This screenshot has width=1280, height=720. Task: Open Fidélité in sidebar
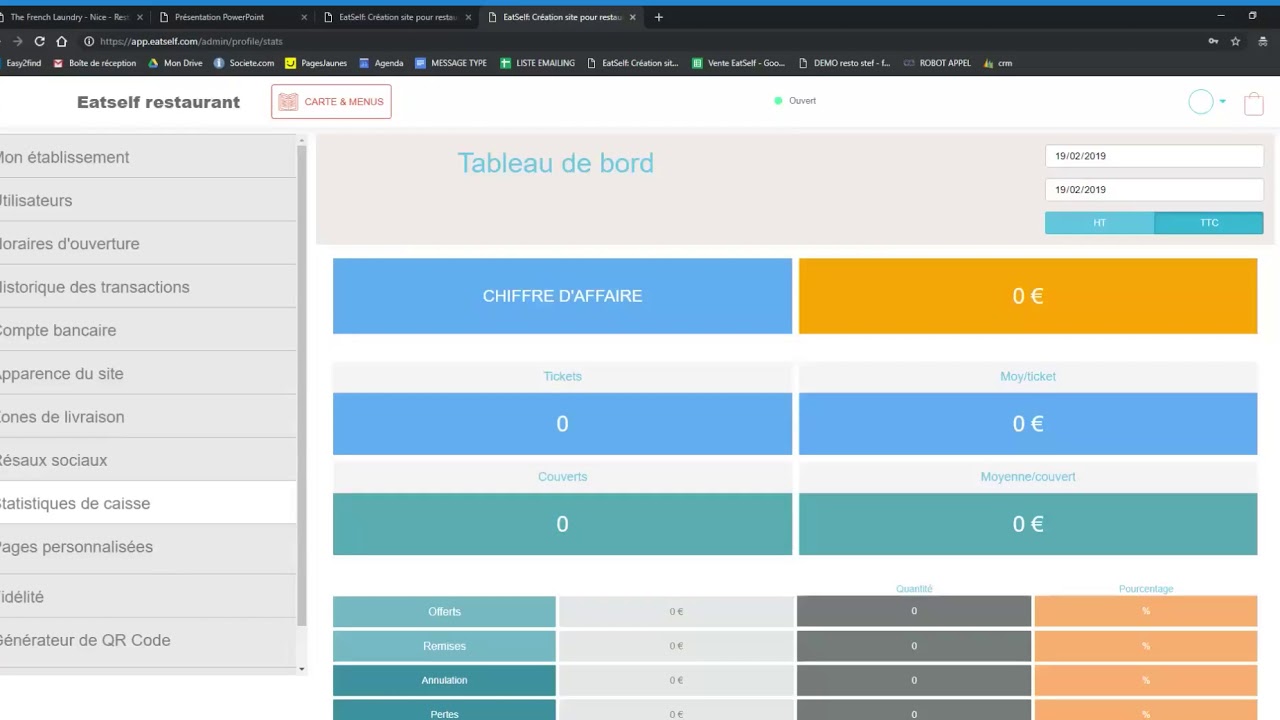click(x=148, y=597)
